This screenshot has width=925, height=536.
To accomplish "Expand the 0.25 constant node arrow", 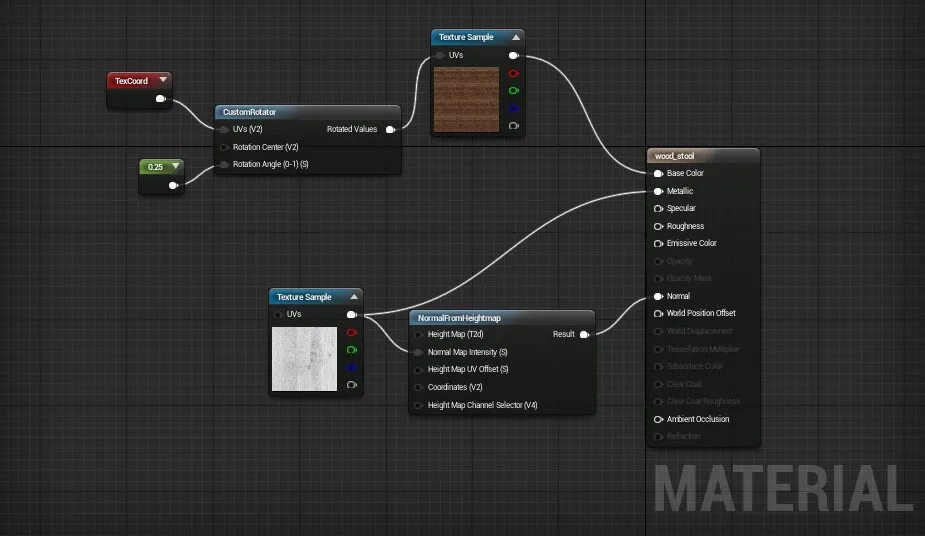I will (x=176, y=166).
